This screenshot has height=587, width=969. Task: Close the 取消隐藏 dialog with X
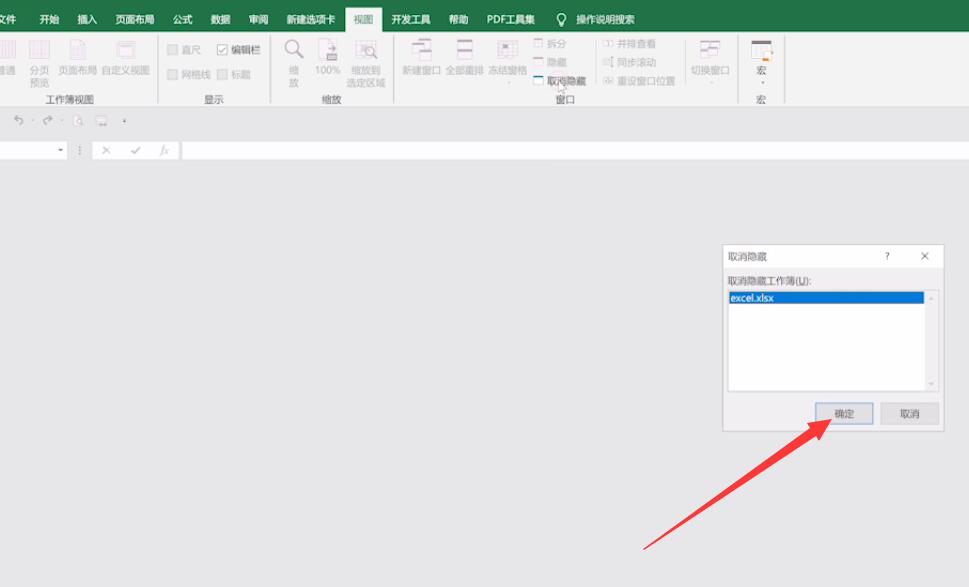click(925, 256)
